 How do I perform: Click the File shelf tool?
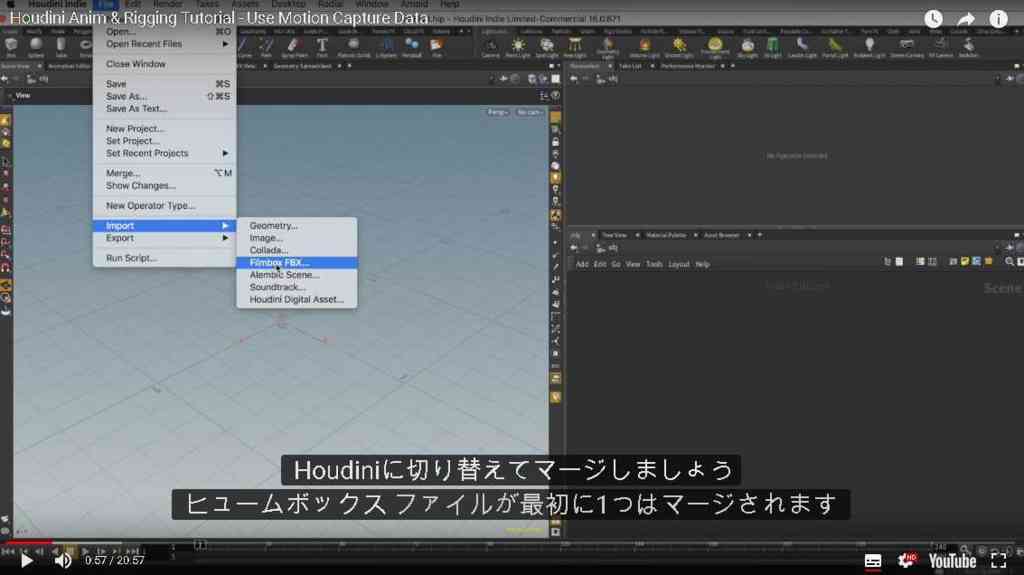(x=437, y=46)
